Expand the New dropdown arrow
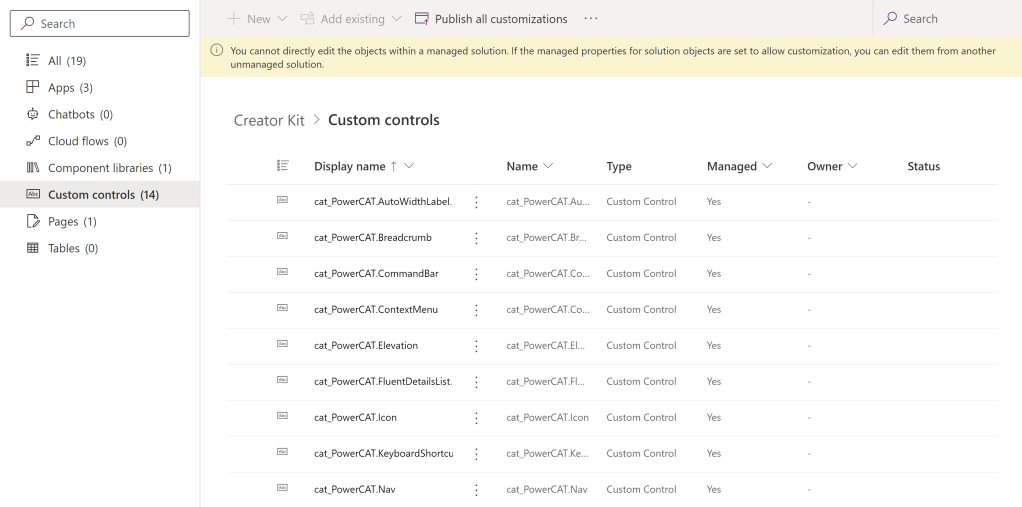Image resolution: width=1022 pixels, height=507 pixels. [x=282, y=19]
